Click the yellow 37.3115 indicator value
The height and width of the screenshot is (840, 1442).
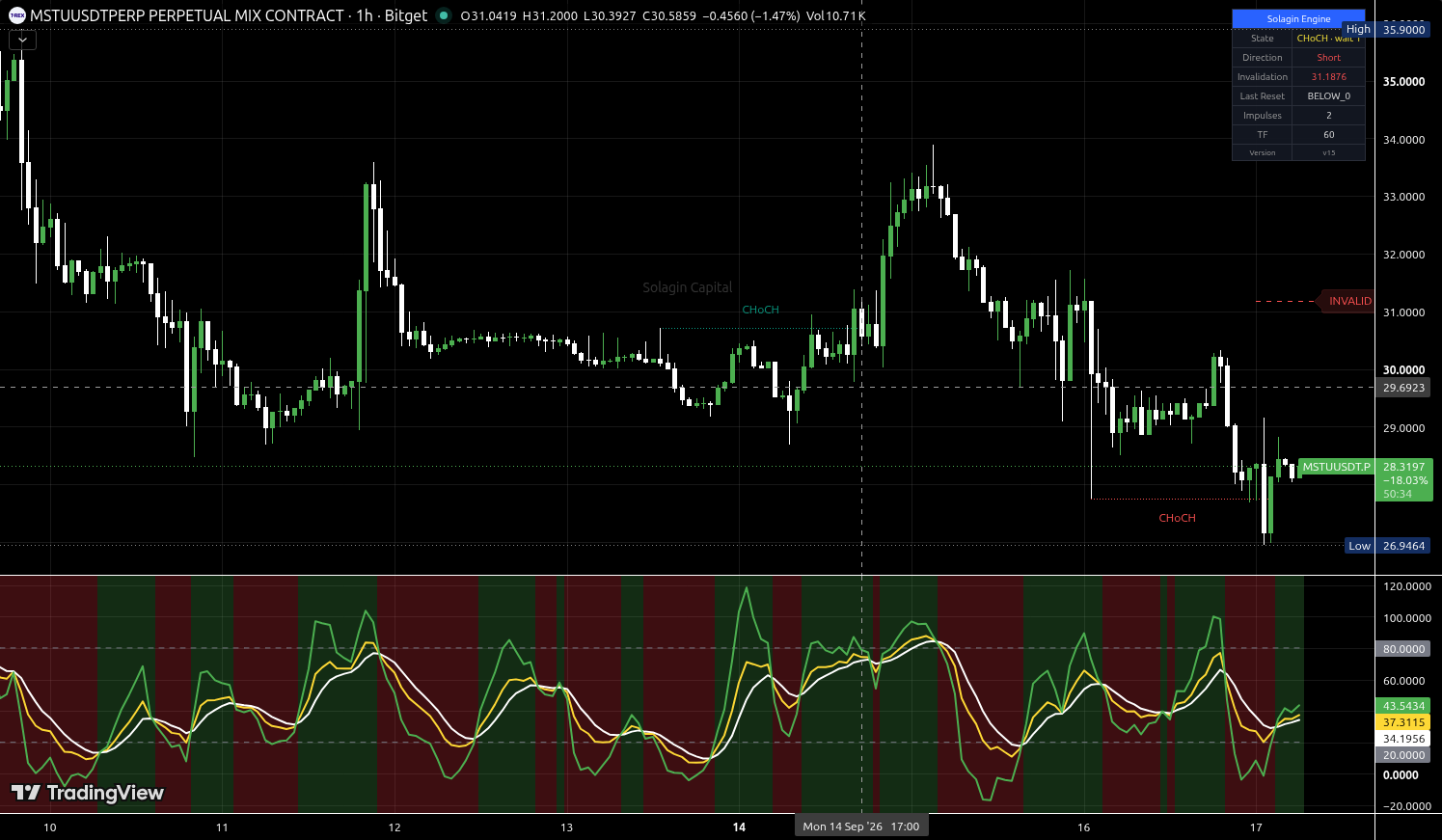(x=1403, y=722)
